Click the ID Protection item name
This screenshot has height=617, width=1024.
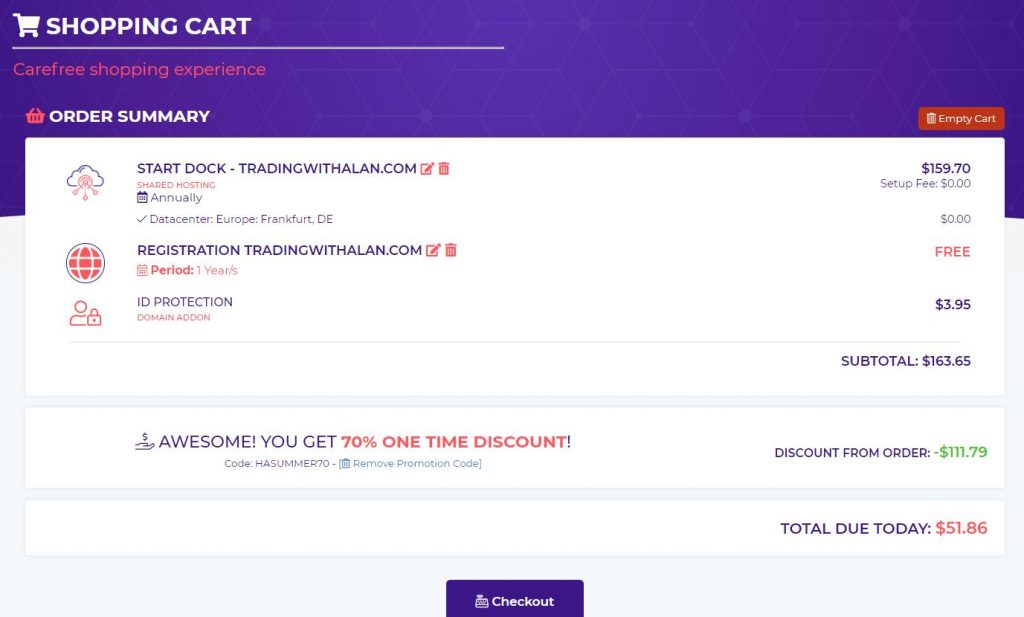coord(185,302)
